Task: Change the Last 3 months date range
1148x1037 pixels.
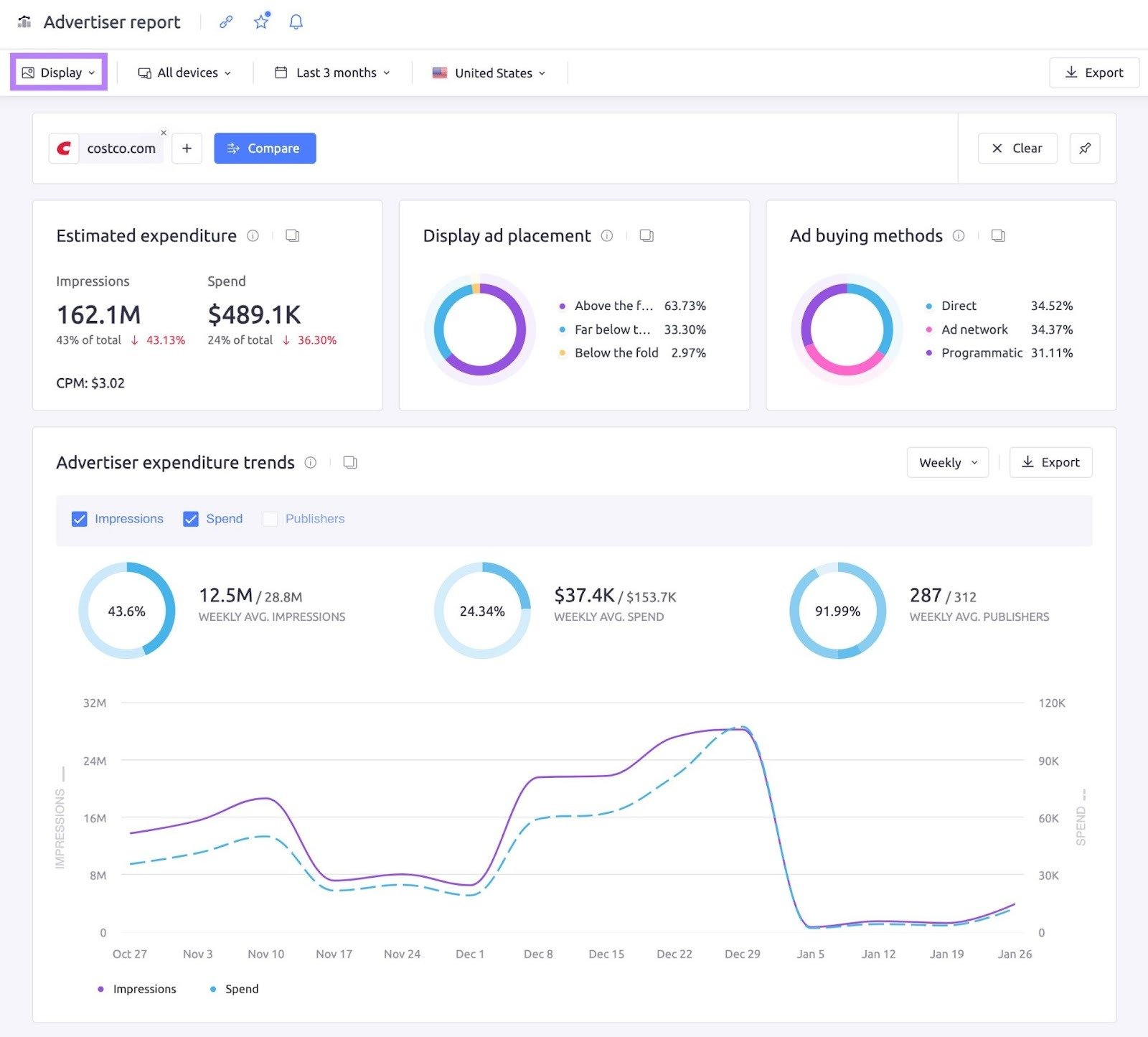Action: pos(332,72)
